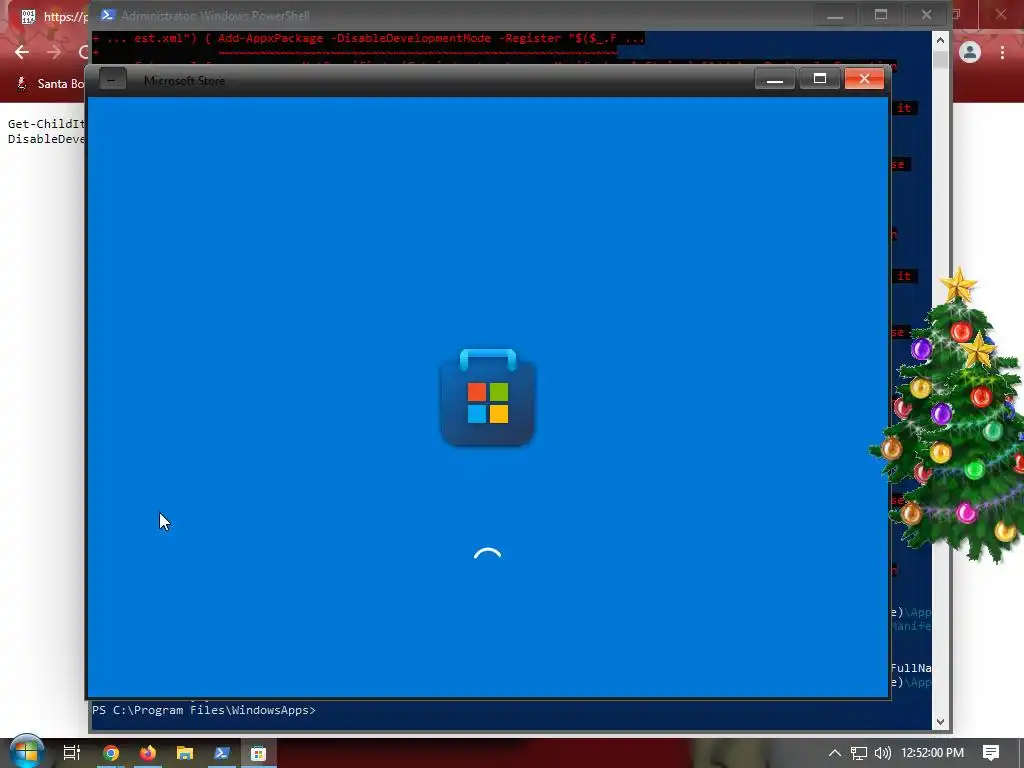Open the Santa bookmark in Chrome bookmarks bar
This screenshot has height=768, width=1024.
tap(50, 84)
